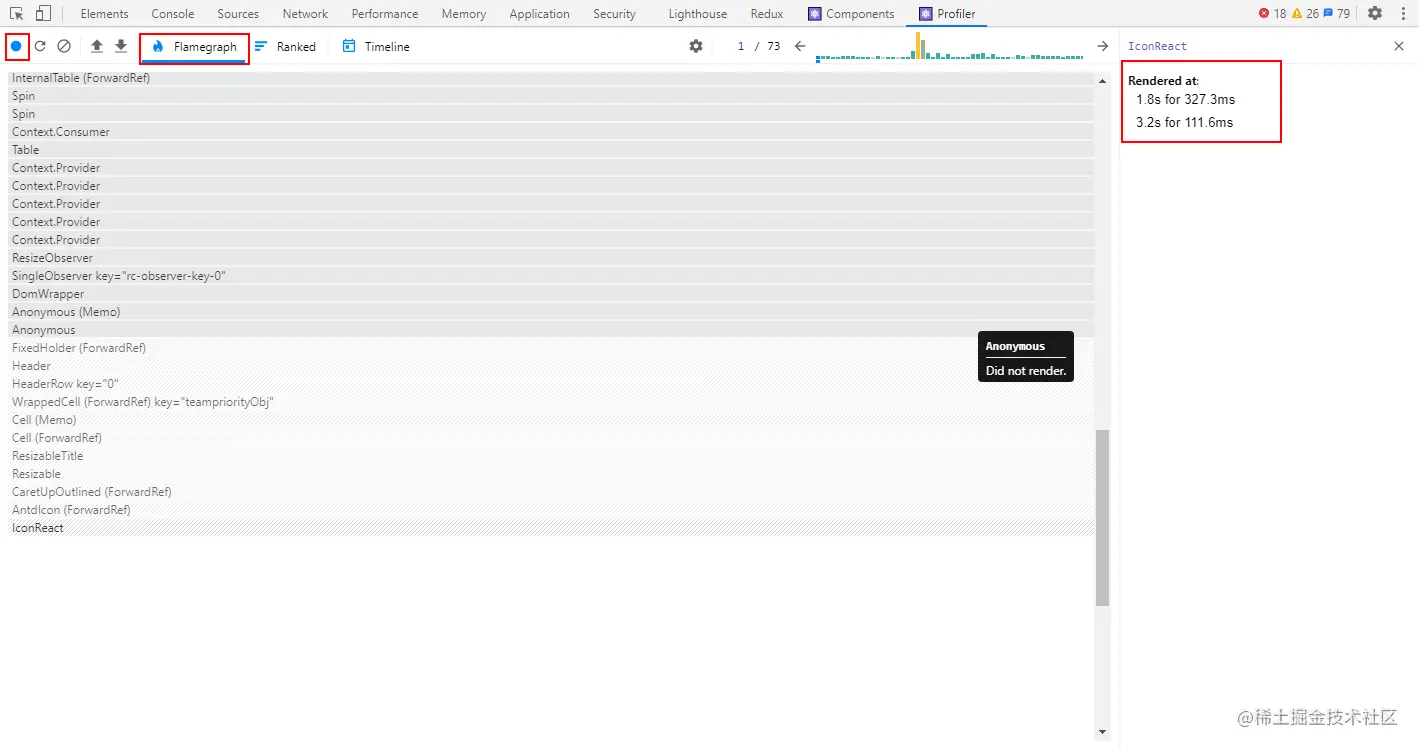This screenshot has height=749, width=1419.
Task: Click the flamegraph scrollbar thumb
Action: (1103, 517)
